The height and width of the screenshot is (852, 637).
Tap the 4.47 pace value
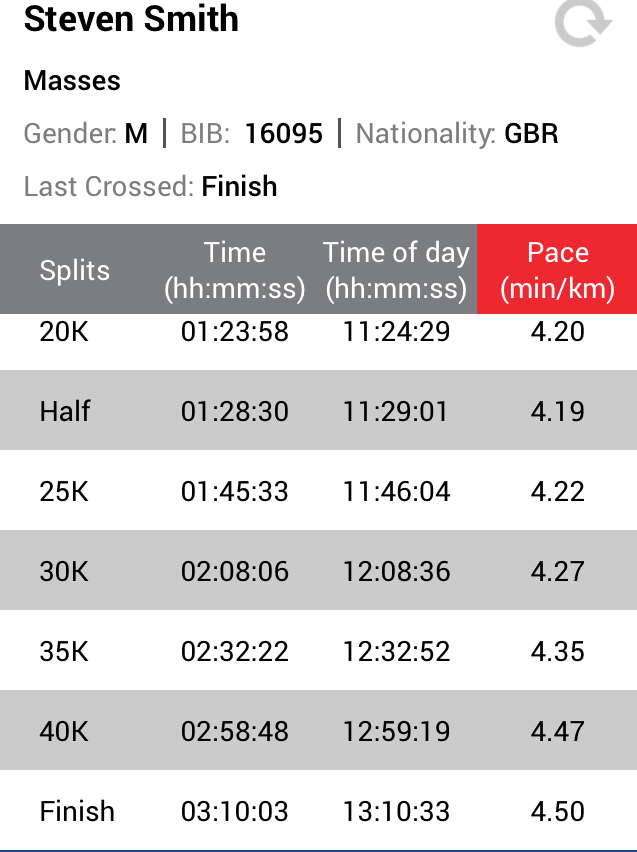(x=557, y=731)
